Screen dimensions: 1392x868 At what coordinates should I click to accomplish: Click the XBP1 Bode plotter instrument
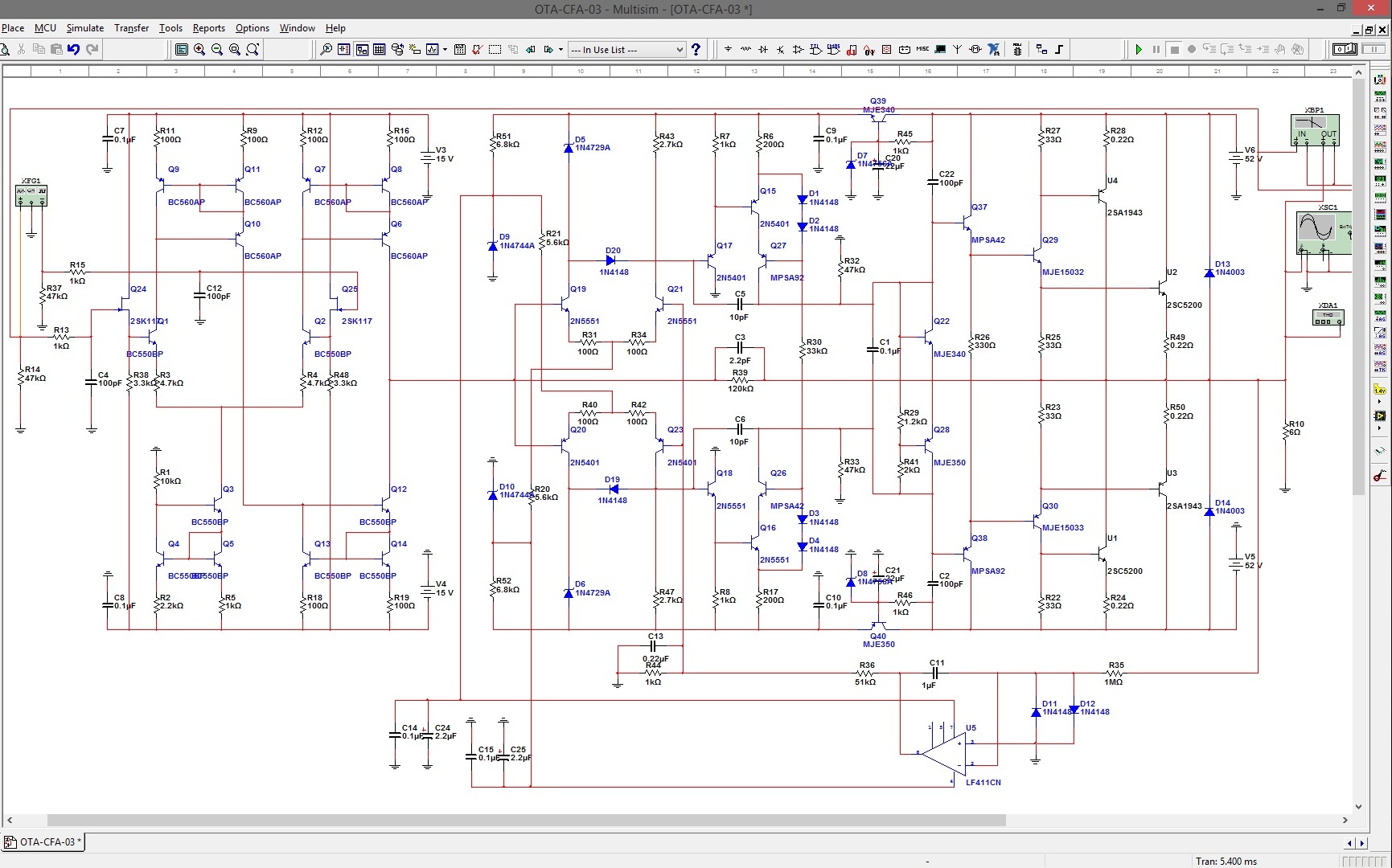coord(1315,130)
